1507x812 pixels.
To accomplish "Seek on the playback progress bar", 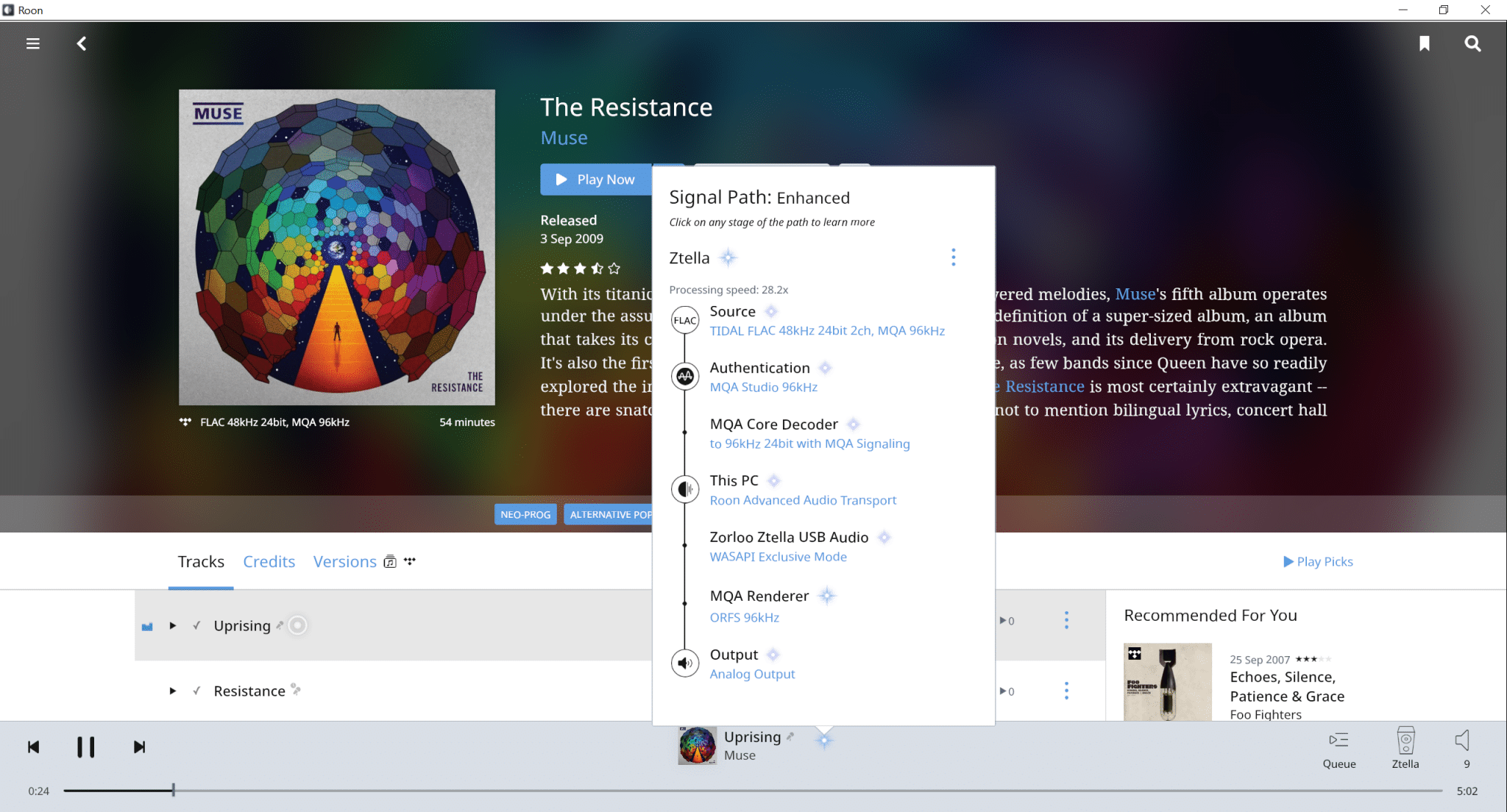I will (x=753, y=791).
